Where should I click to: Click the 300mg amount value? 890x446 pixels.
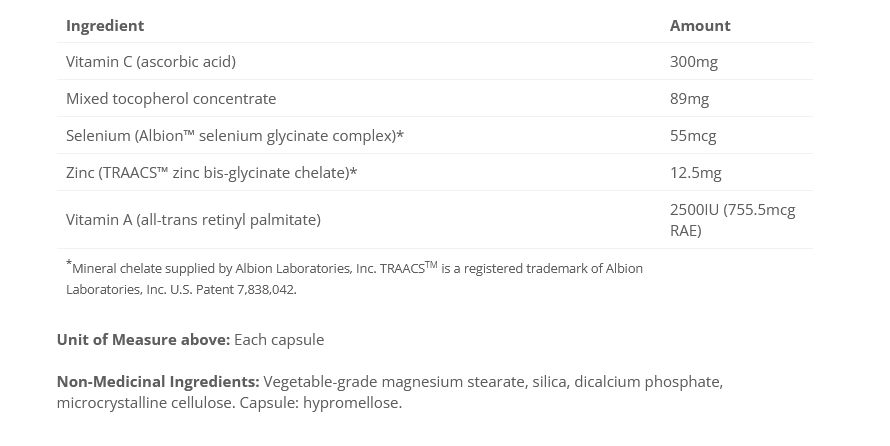694,62
